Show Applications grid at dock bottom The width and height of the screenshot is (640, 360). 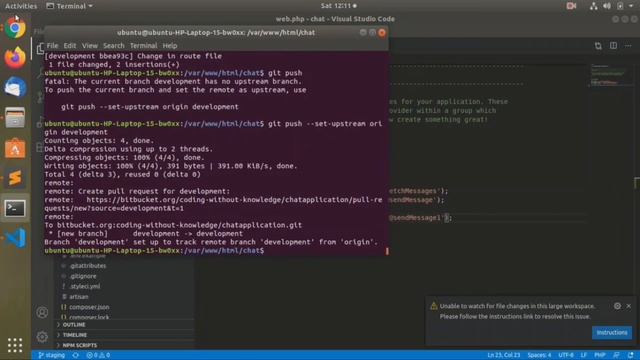pyautogui.click(x=15, y=345)
